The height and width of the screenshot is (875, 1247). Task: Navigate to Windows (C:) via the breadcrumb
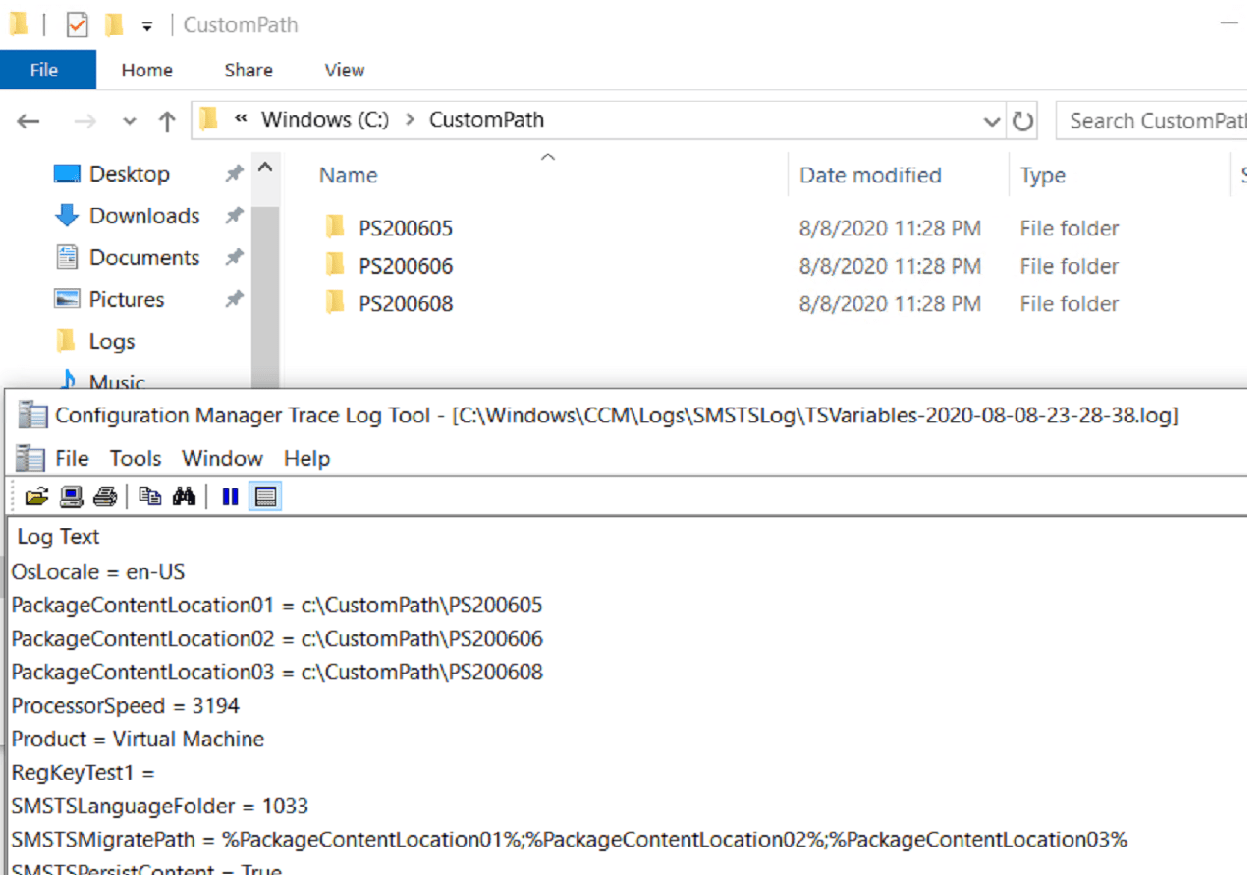[325, 119]
